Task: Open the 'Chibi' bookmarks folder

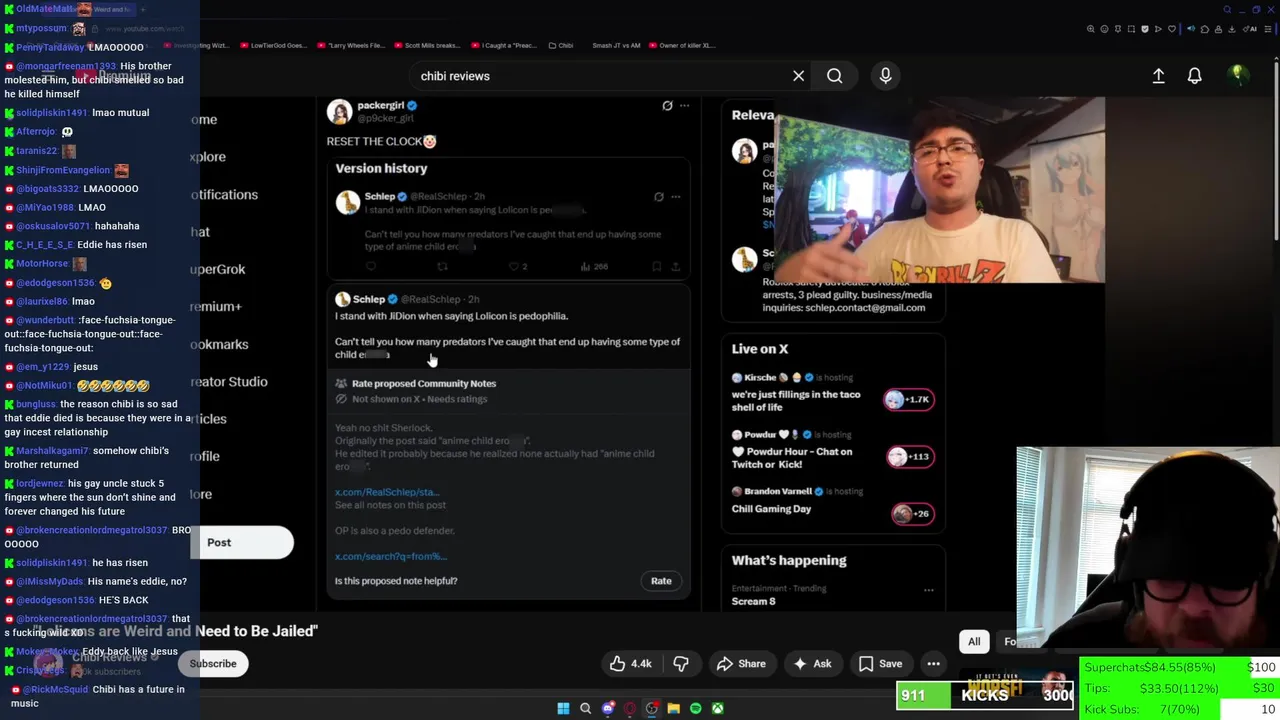Action: tap(561, 45)
